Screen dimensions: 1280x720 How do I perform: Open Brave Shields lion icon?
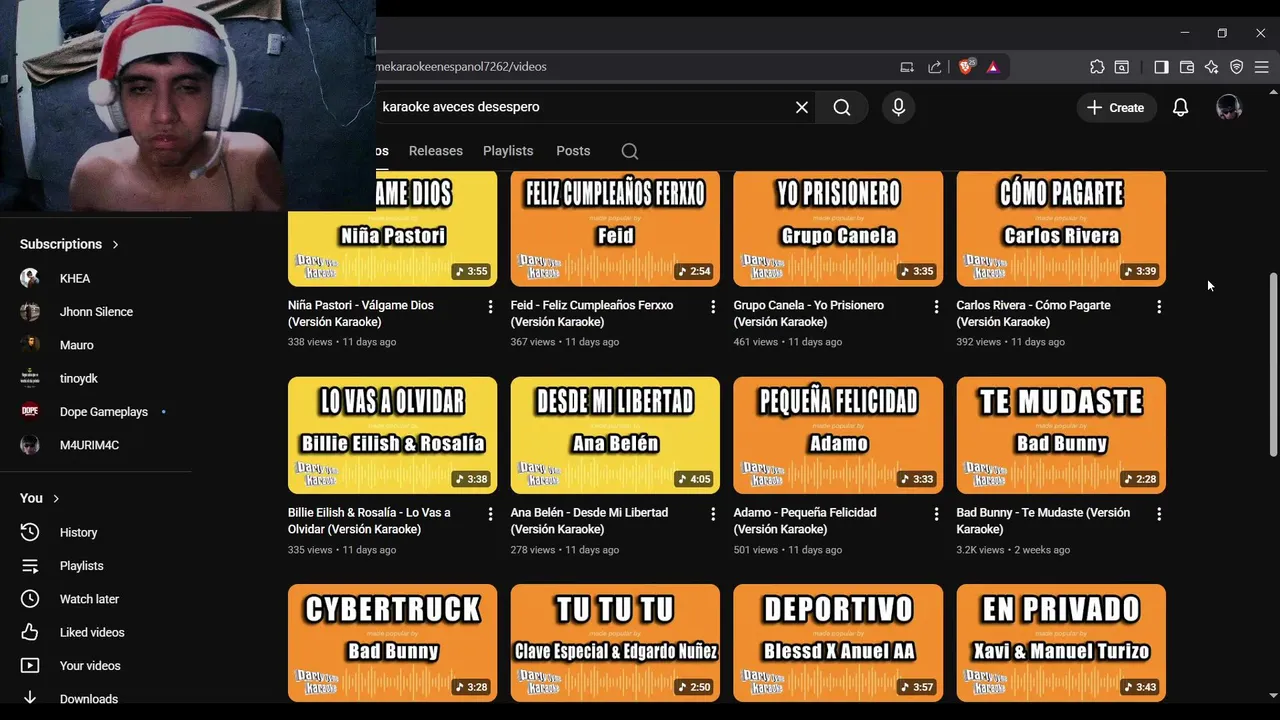(x=966, y=67)
